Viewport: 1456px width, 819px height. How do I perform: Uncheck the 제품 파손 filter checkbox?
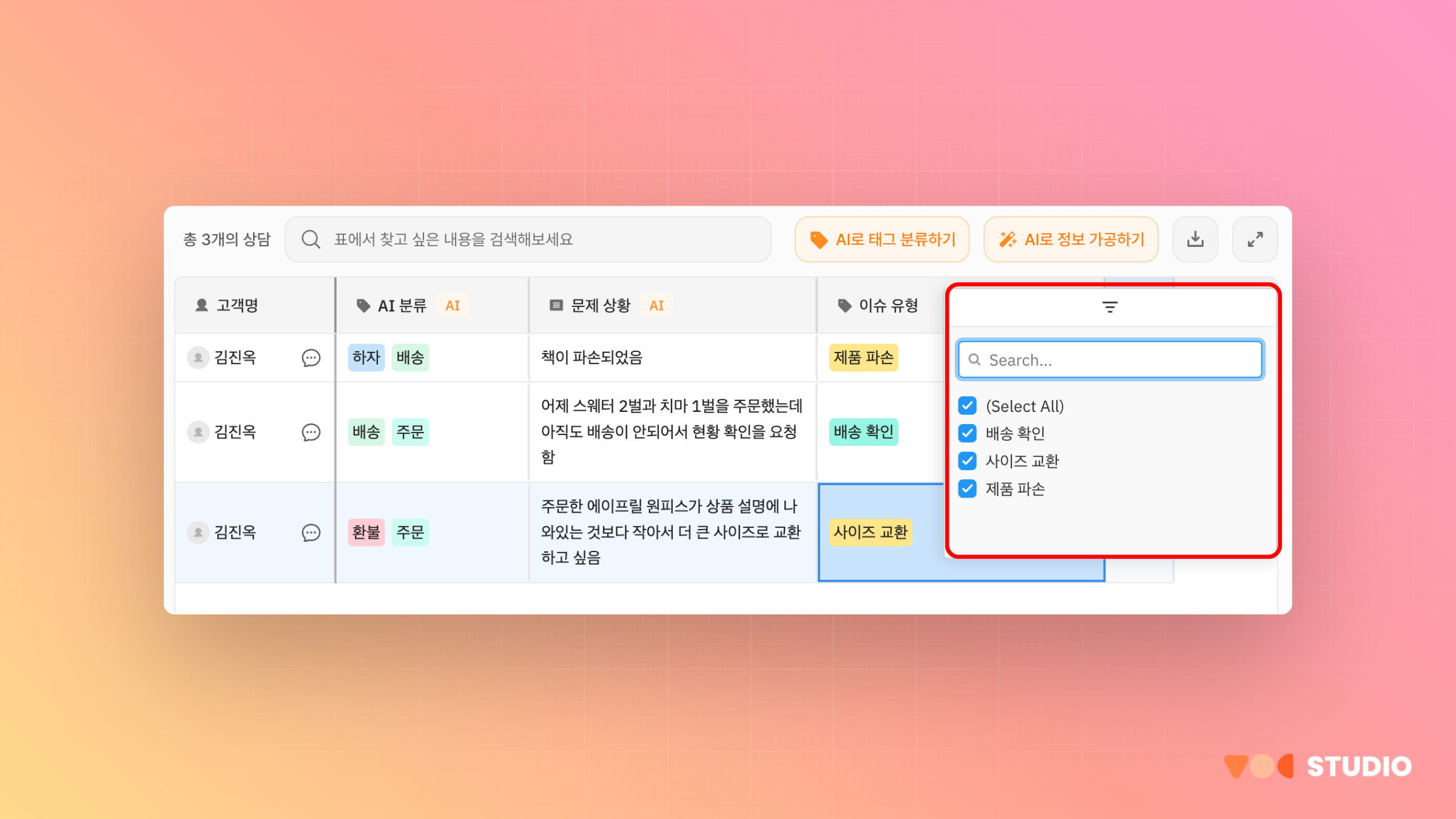(x=968, y=489)
